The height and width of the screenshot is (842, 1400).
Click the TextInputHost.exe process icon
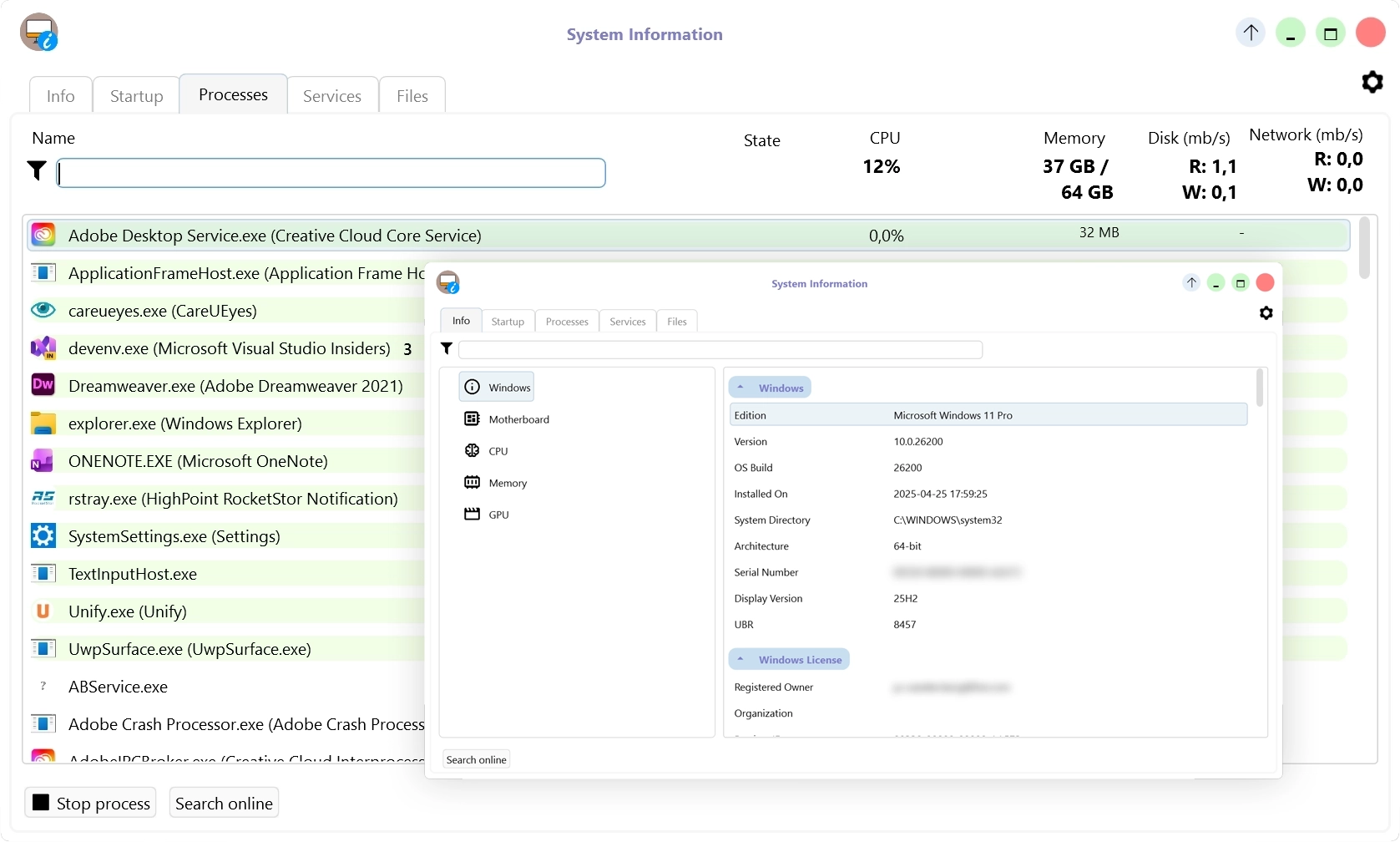click(x=43, y=573)
